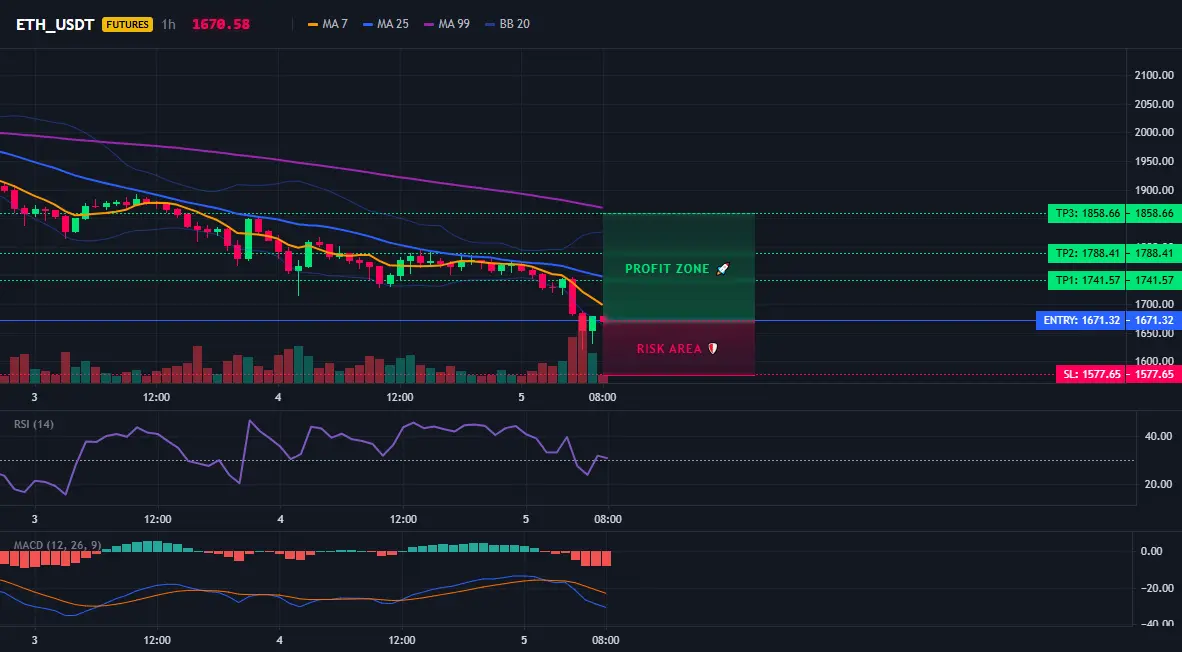Click the 1700.00 price axis label
Screen dimensions: 1182x652
coord(1154,304)
